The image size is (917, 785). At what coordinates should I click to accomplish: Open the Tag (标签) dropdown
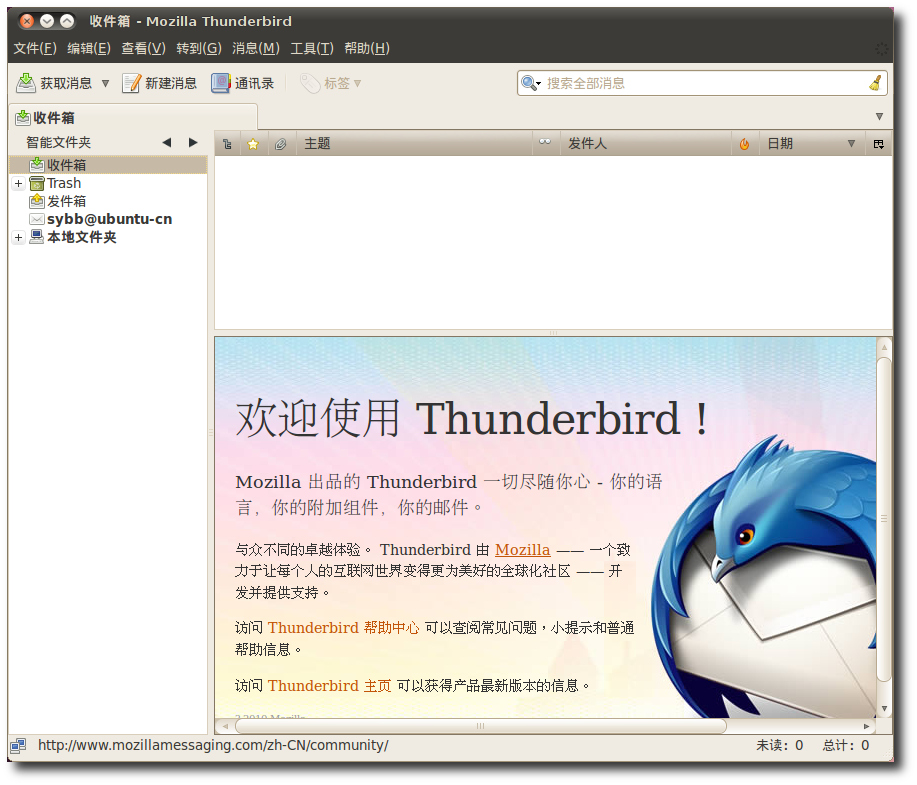(x=331, y=83)
